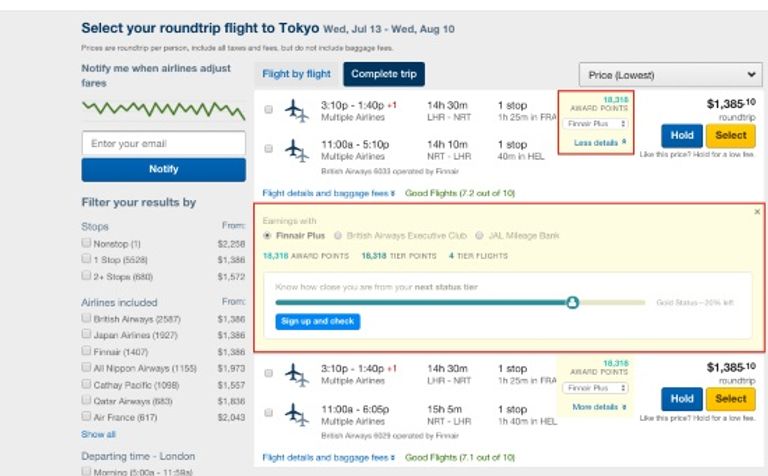
Task: Select the Complete trip tab
Action: point(384,74)
